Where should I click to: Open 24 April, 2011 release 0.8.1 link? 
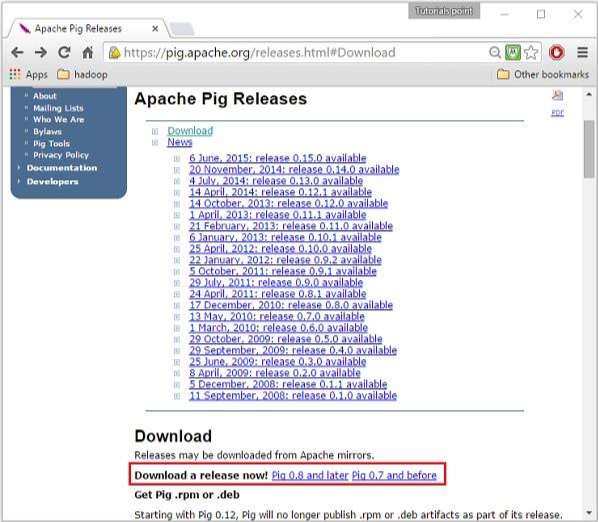click(278, 294)
